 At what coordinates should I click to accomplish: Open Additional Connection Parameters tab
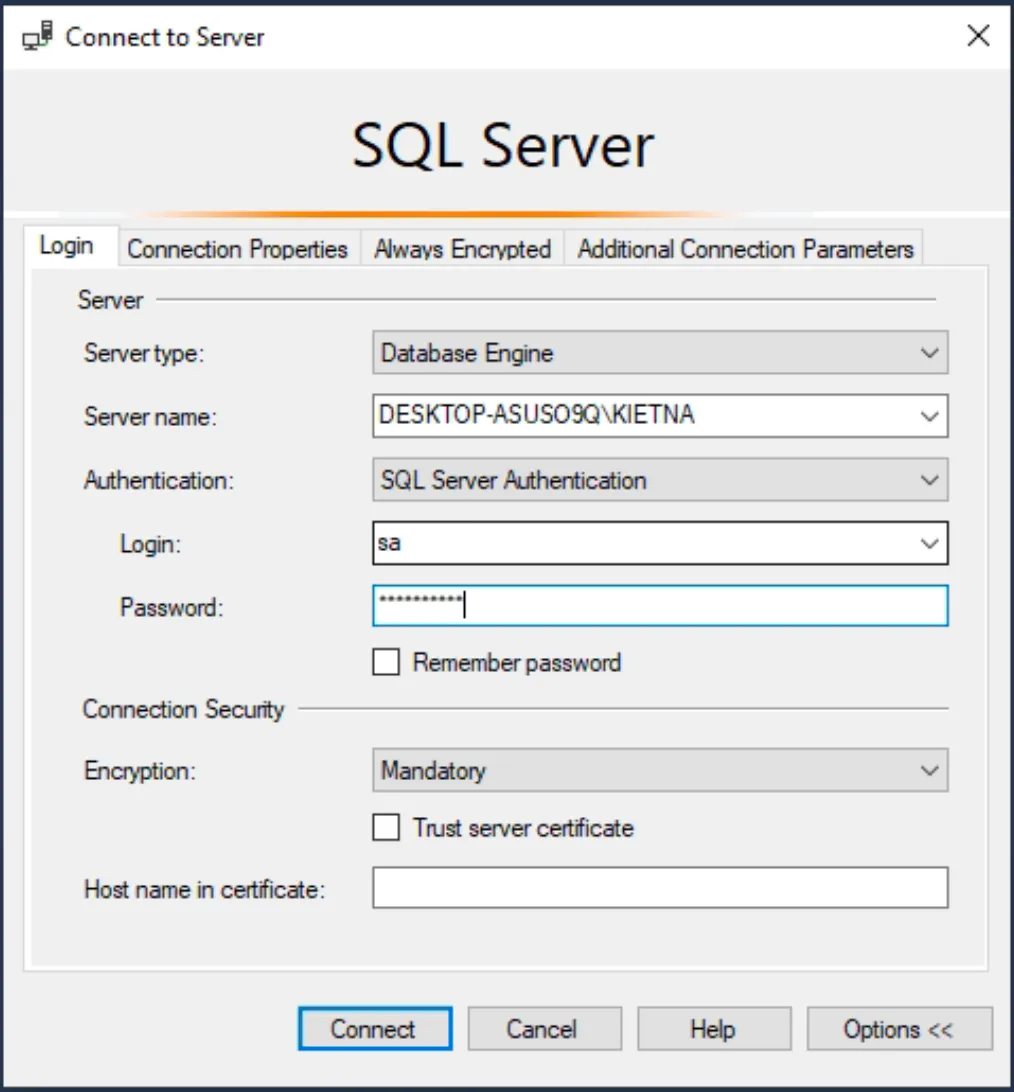pos(745,249)
